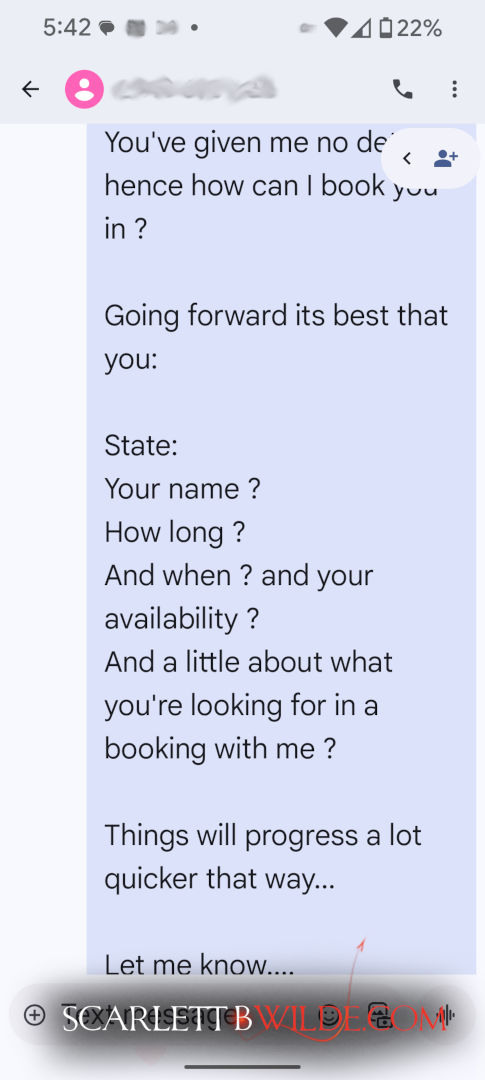Viewport: 485px width, 1080px height.
Task: Tap the blurred contact name header
Action: click(x=194, y=89)
